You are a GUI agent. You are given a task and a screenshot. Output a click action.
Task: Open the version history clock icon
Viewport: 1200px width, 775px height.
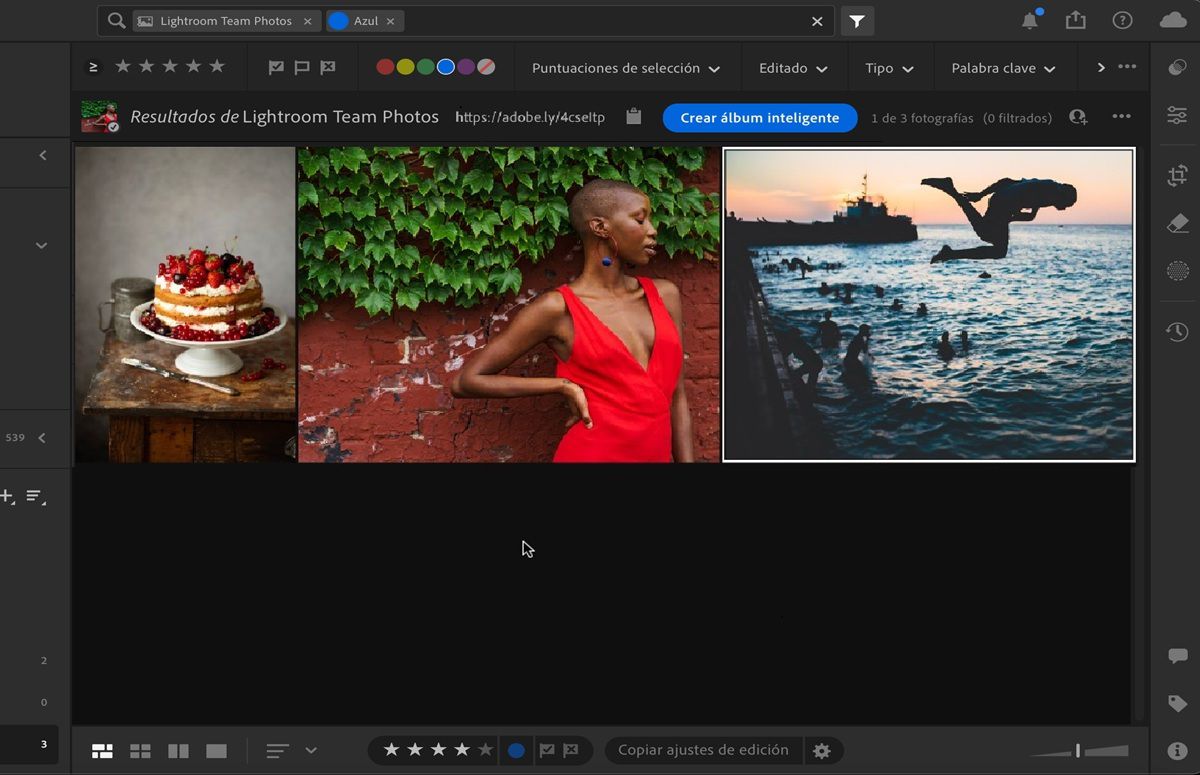pos(1177,330)
